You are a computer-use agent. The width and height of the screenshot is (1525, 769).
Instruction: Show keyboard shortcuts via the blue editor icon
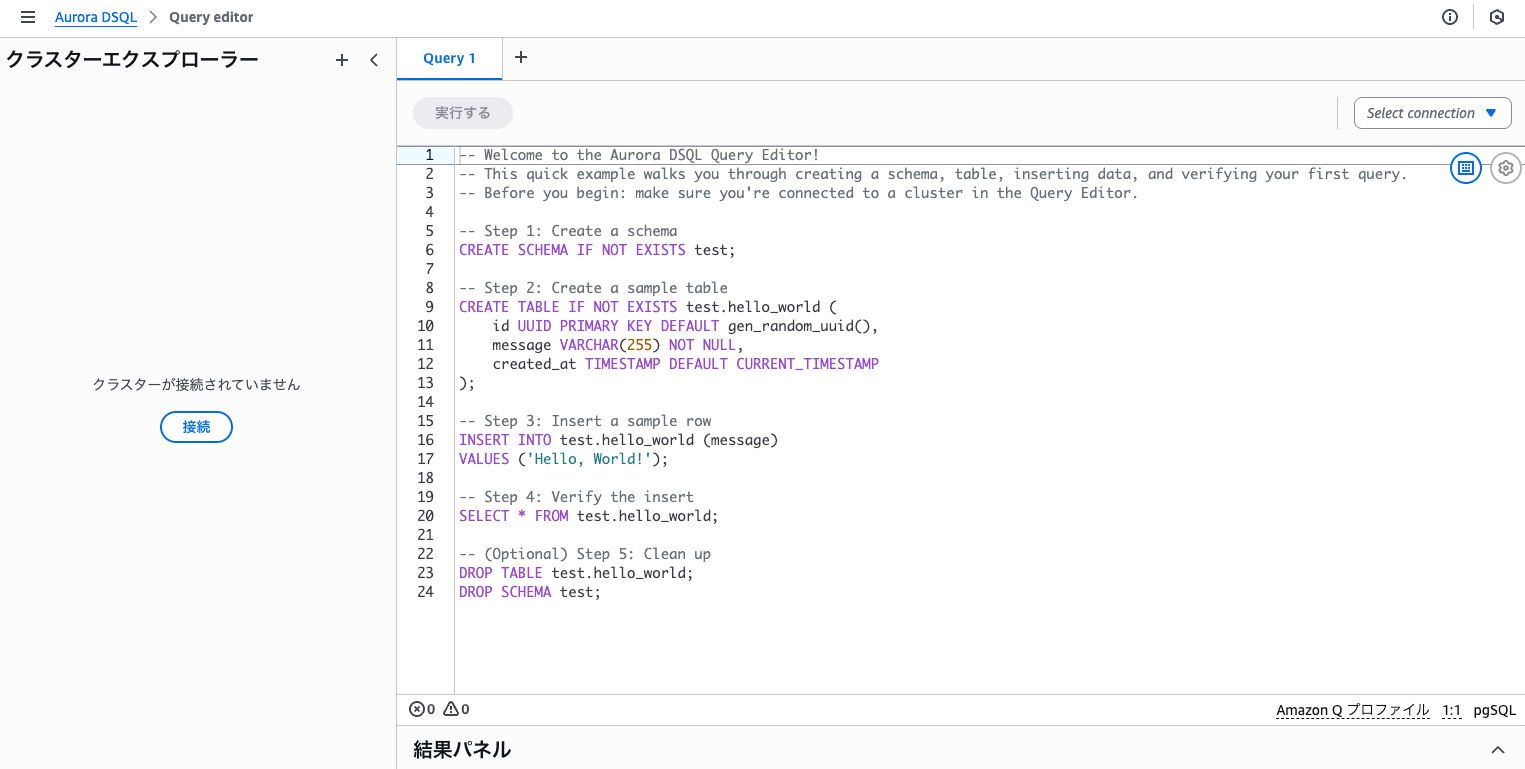coord(1465,168)
